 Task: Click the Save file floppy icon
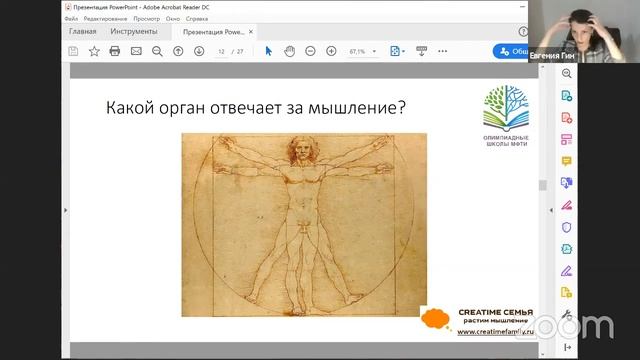(73, 51)
